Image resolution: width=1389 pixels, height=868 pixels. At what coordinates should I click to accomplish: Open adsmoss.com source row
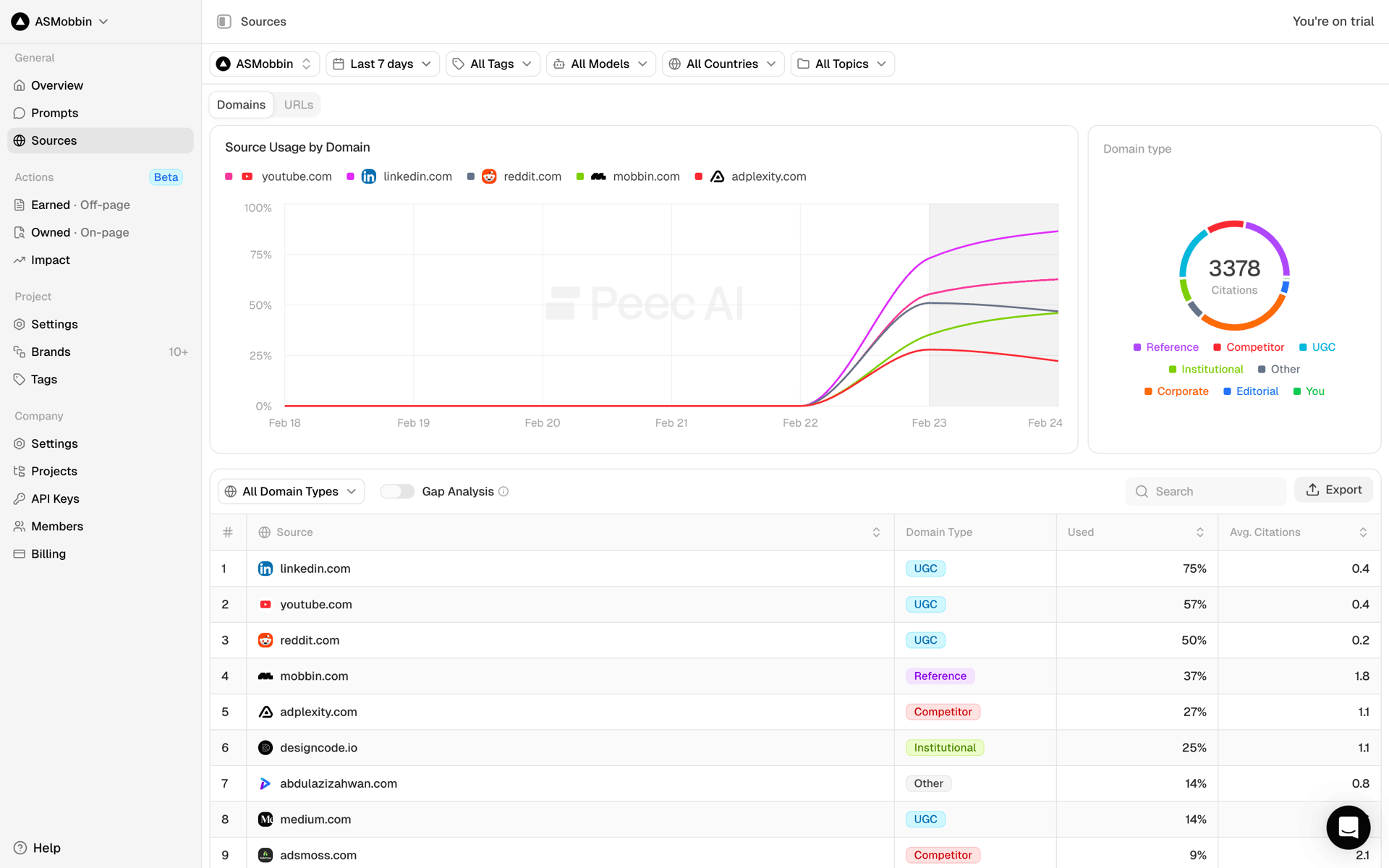click(795, 855)
